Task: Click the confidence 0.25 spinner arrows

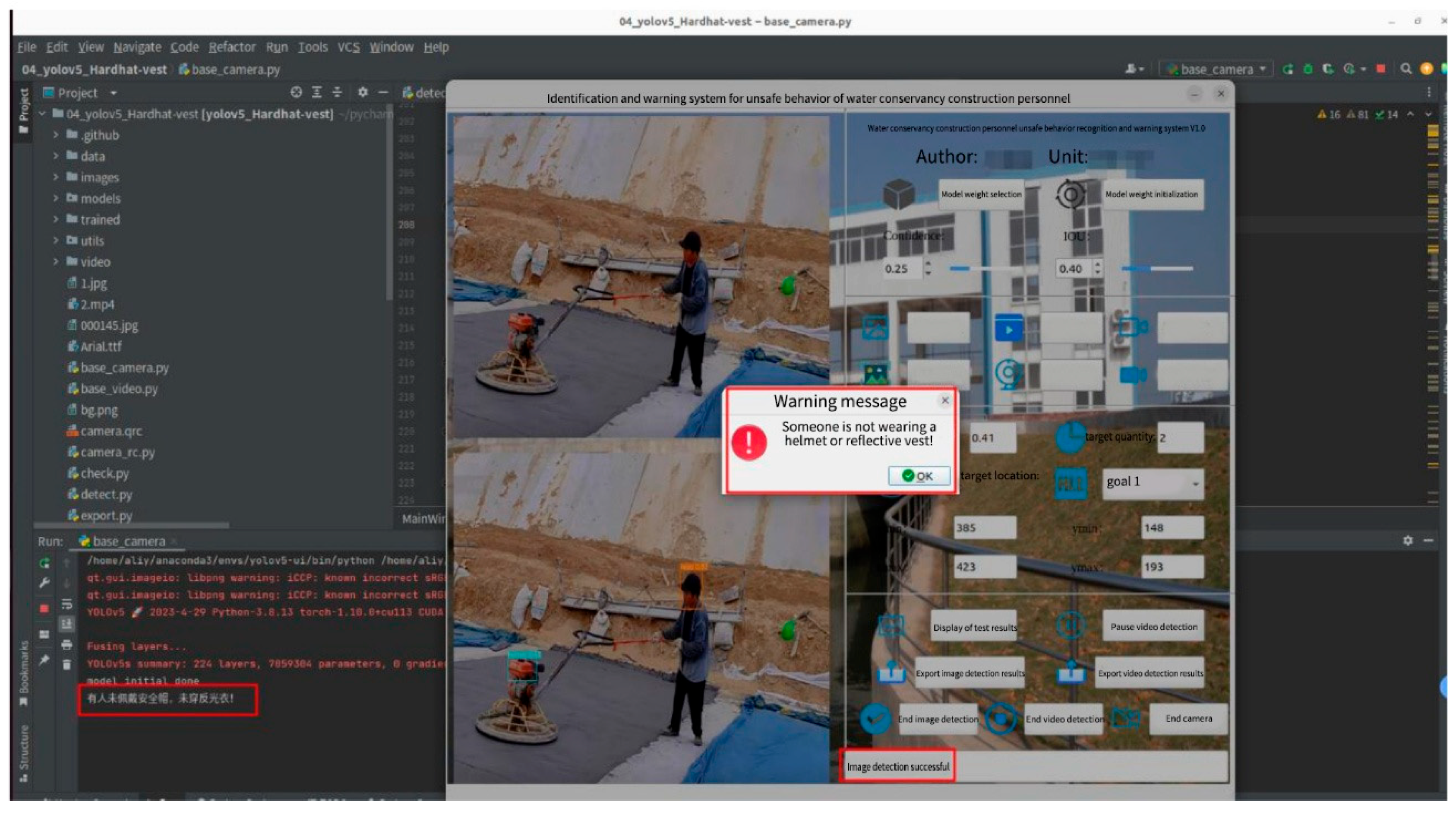Action: tap(928, 268)
